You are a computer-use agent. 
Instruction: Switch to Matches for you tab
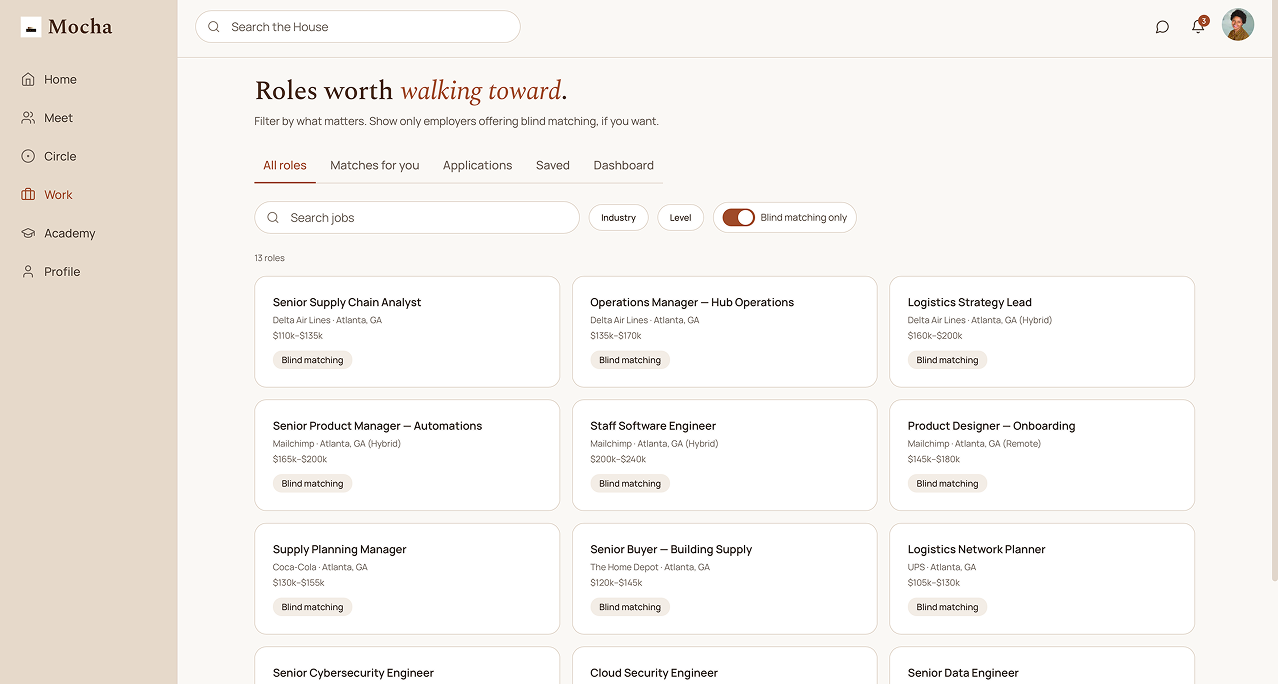pyautogui.click(x=375, y=166)
